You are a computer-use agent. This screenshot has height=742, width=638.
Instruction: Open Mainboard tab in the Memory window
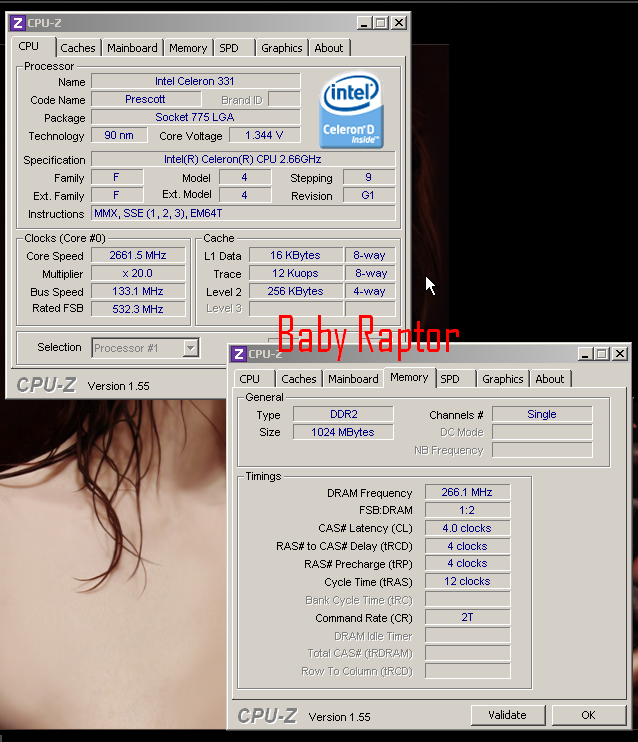(x=353, y=379)
